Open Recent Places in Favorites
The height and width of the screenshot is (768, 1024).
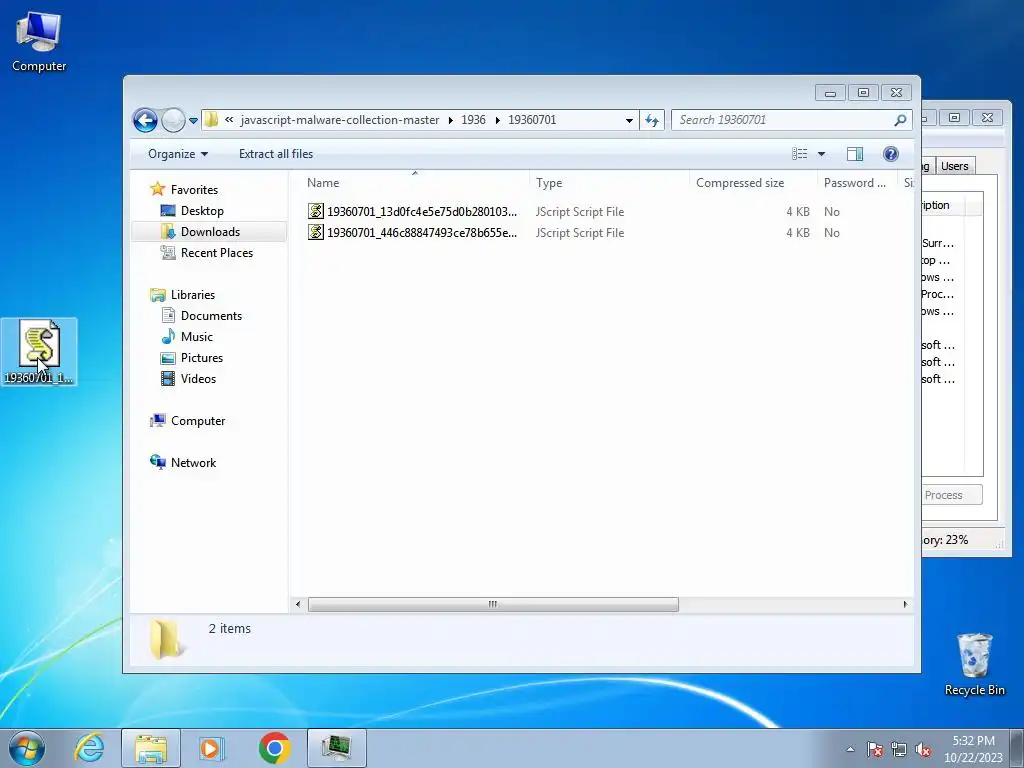[x=216, y=252]
